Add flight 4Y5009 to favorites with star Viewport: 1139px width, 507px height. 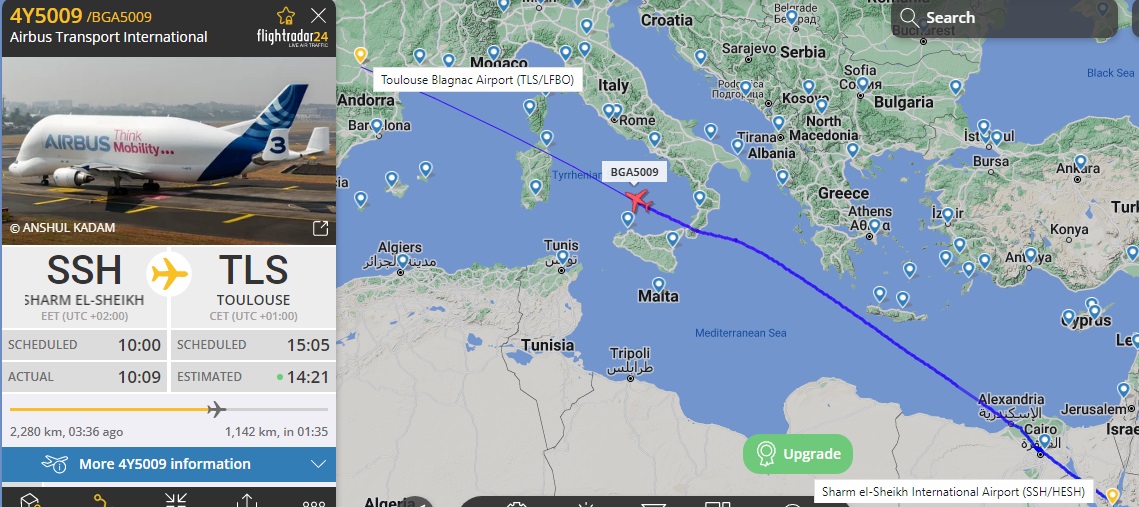pyautogui.click(x=286, y=16)
